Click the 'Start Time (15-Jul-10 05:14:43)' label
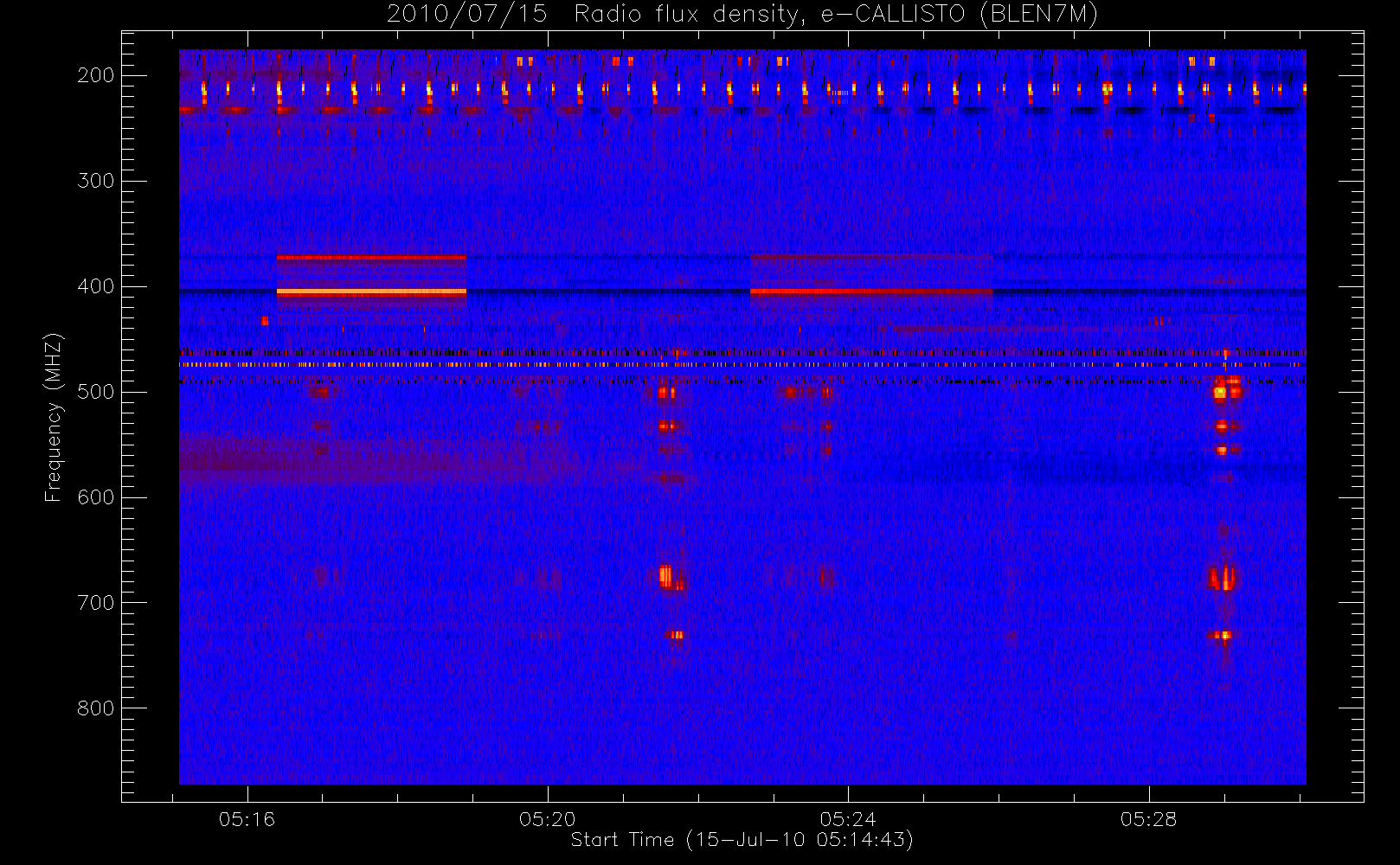1400x865 pixels. pos(742,840)
